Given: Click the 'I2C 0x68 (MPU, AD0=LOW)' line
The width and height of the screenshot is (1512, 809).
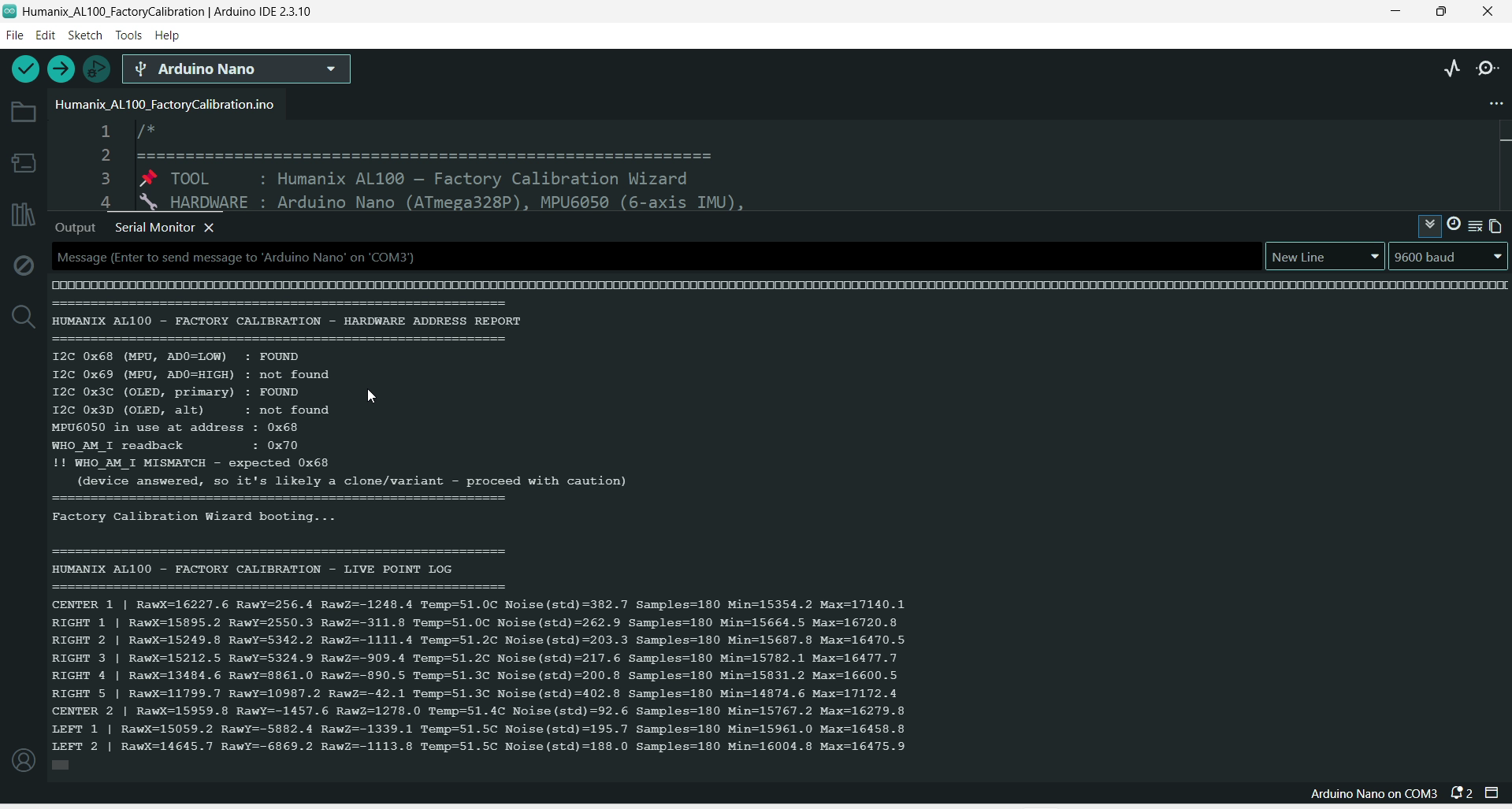Looking at the screenshot, I should coord(175,357).
